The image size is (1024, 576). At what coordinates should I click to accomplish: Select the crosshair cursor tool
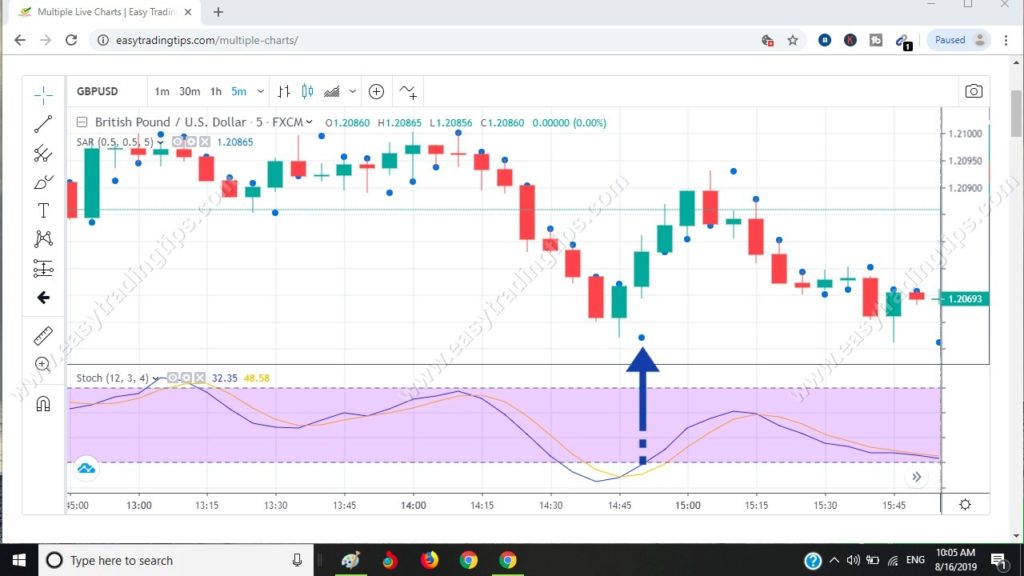[44, 94]
